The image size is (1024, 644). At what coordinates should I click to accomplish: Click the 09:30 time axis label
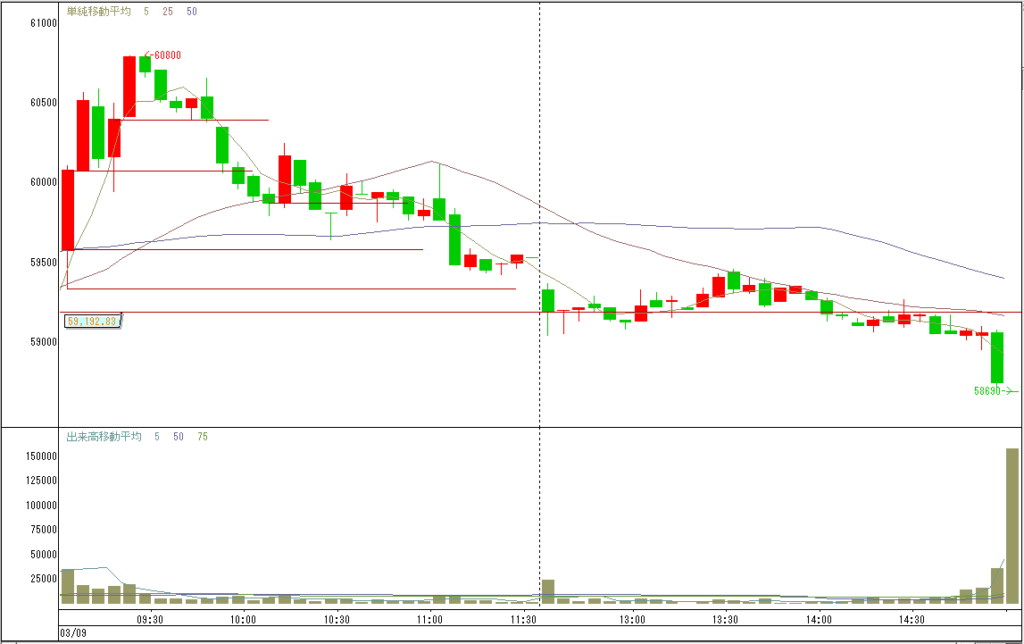click(x=150, y=619)
